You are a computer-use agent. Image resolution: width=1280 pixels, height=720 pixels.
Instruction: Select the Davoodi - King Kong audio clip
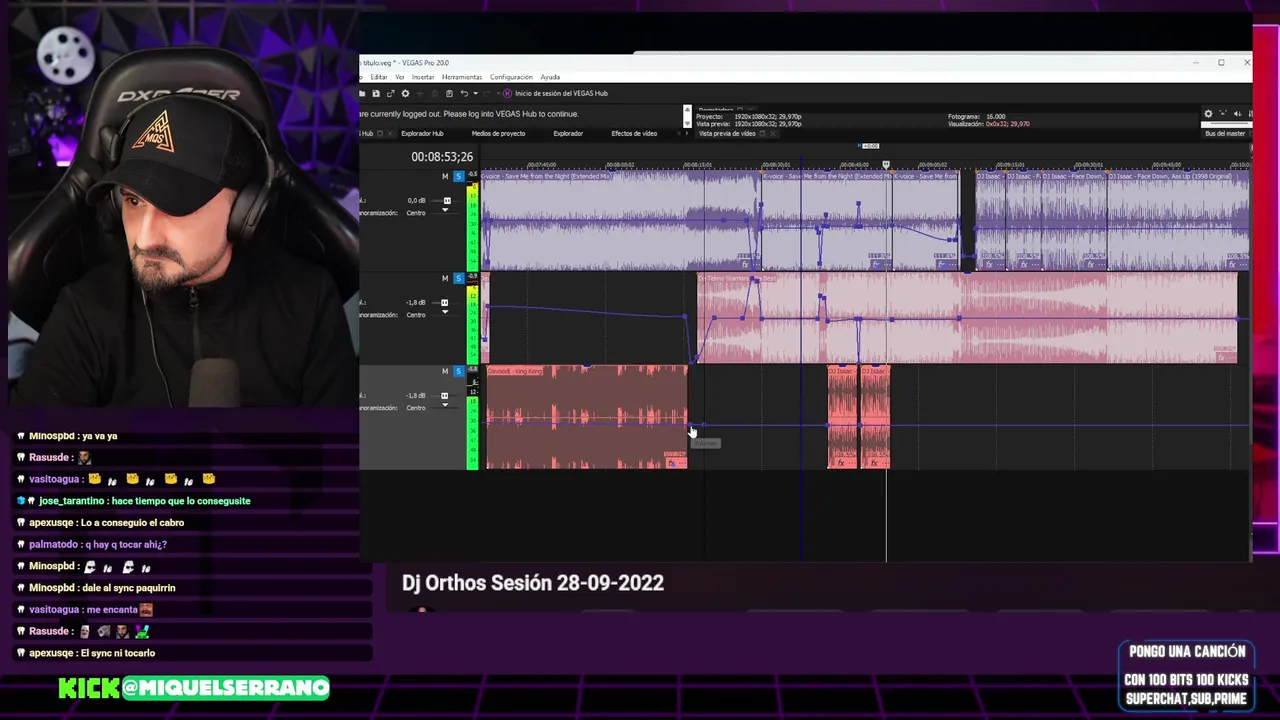pyautogui.click(x=587, y=417)
